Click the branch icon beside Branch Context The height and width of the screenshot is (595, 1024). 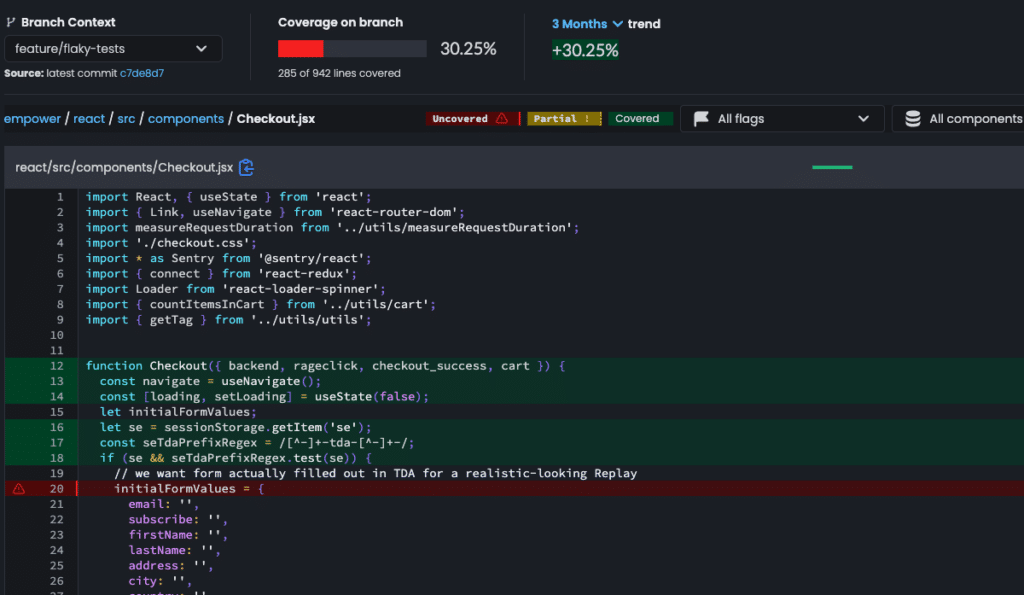(x=12, y=22)
